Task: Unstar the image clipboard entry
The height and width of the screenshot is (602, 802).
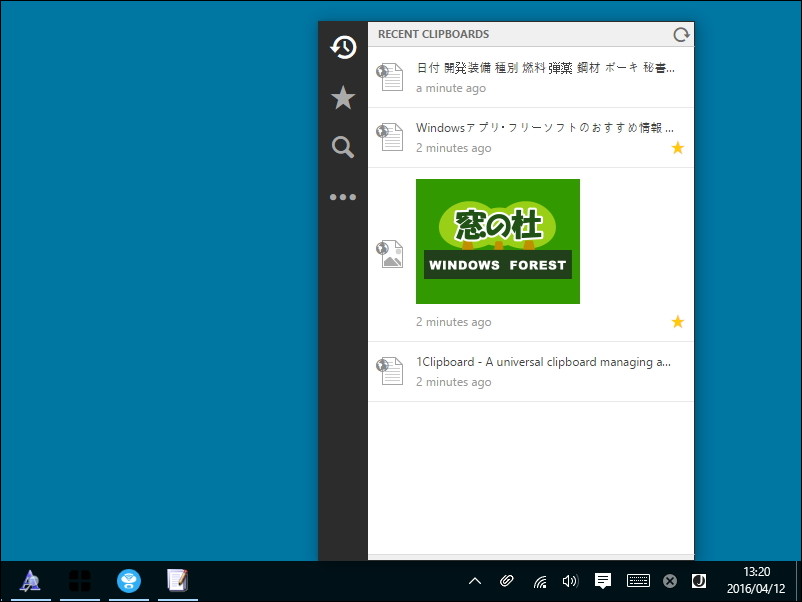Action: click(678, 321)
